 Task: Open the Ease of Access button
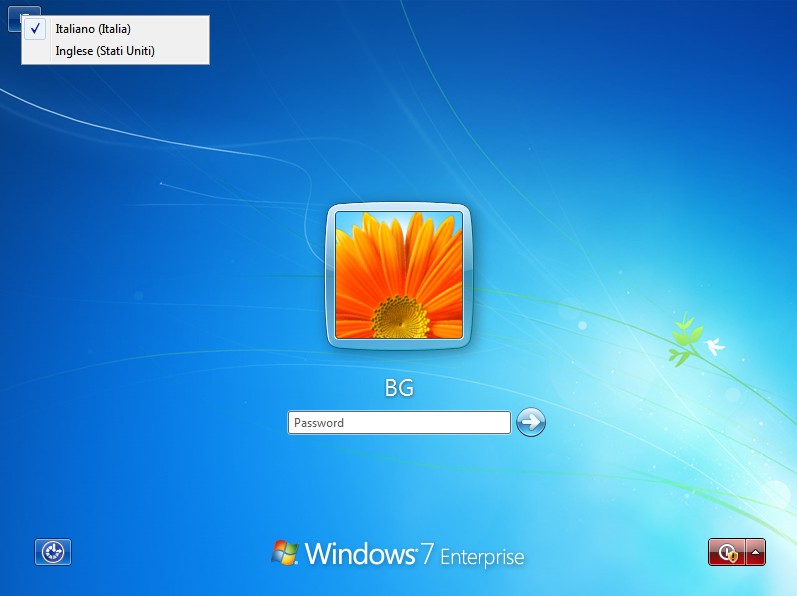[x=53, y=552]
